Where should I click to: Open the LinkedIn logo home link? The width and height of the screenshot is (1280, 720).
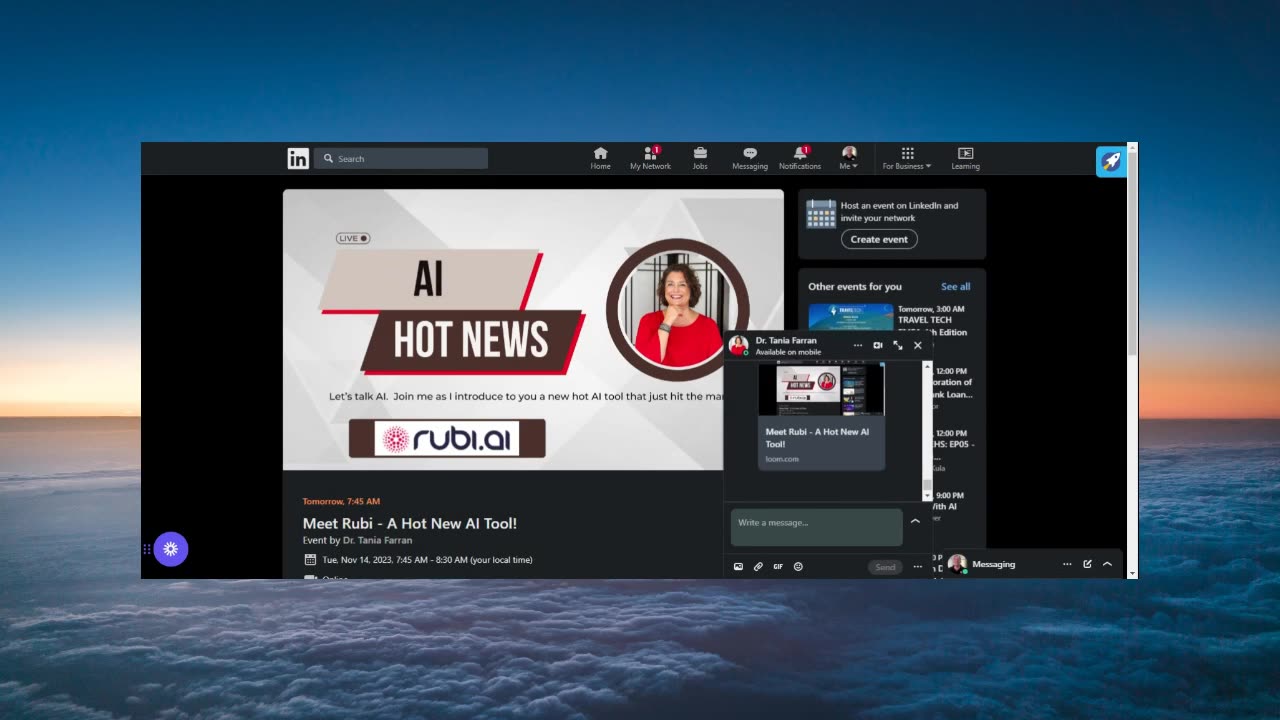(298, 158)
